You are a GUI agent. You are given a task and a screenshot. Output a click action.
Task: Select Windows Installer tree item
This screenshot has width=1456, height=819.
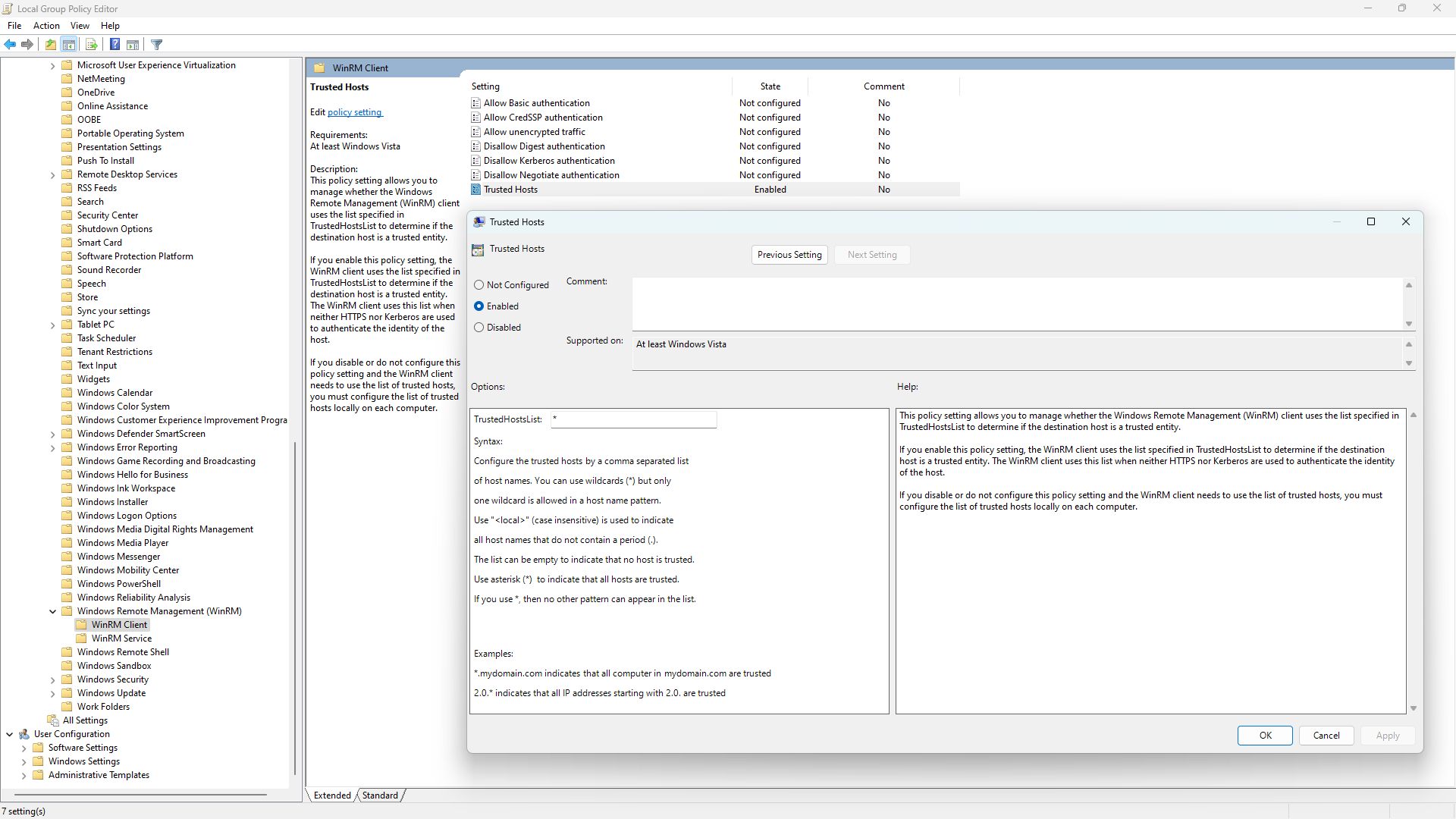click(112, 502)
